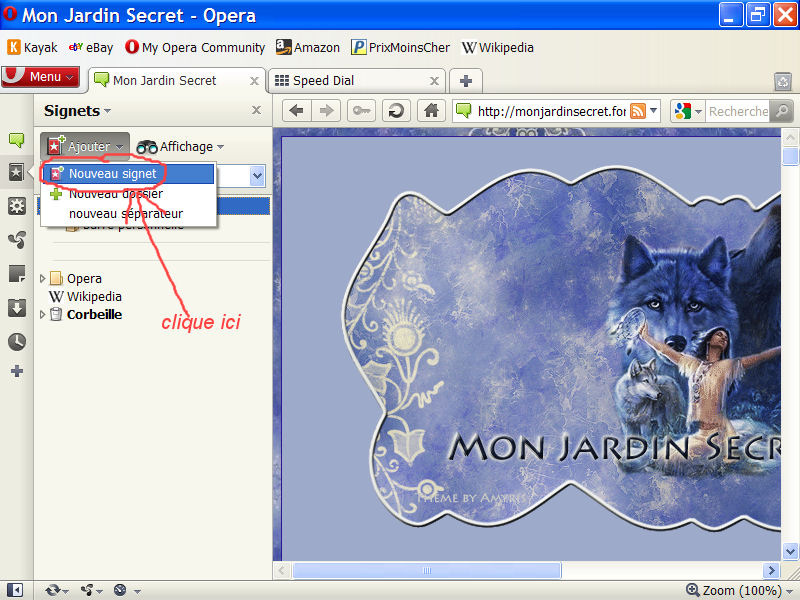Open the Wikipedia bookmark in the bookmarks bar
This screenshot has height=600, width=800.
497,47
